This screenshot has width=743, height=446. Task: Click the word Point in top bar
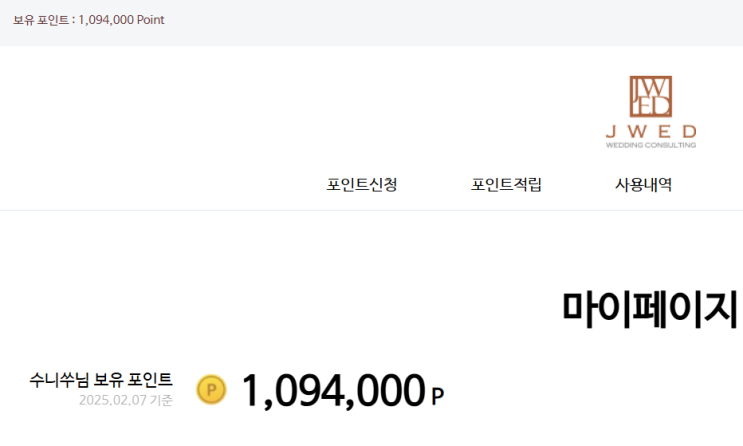click(149, 20)
